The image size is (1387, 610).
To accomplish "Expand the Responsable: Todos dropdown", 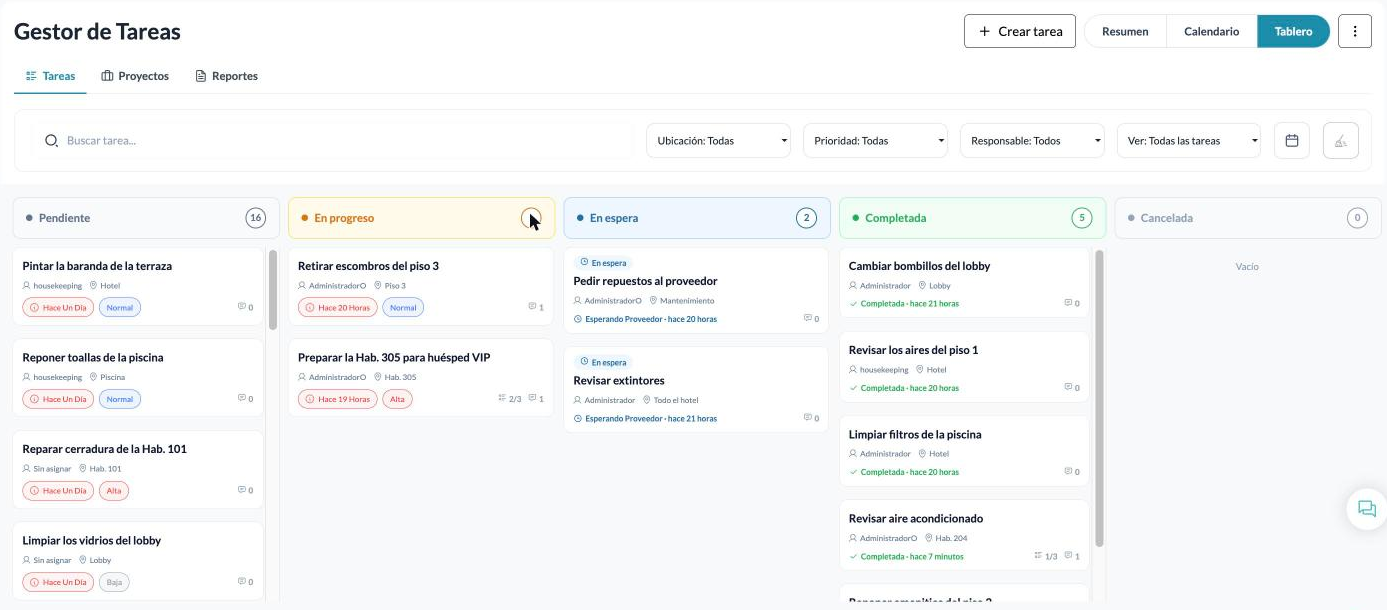I will [x=1032, y=141].
